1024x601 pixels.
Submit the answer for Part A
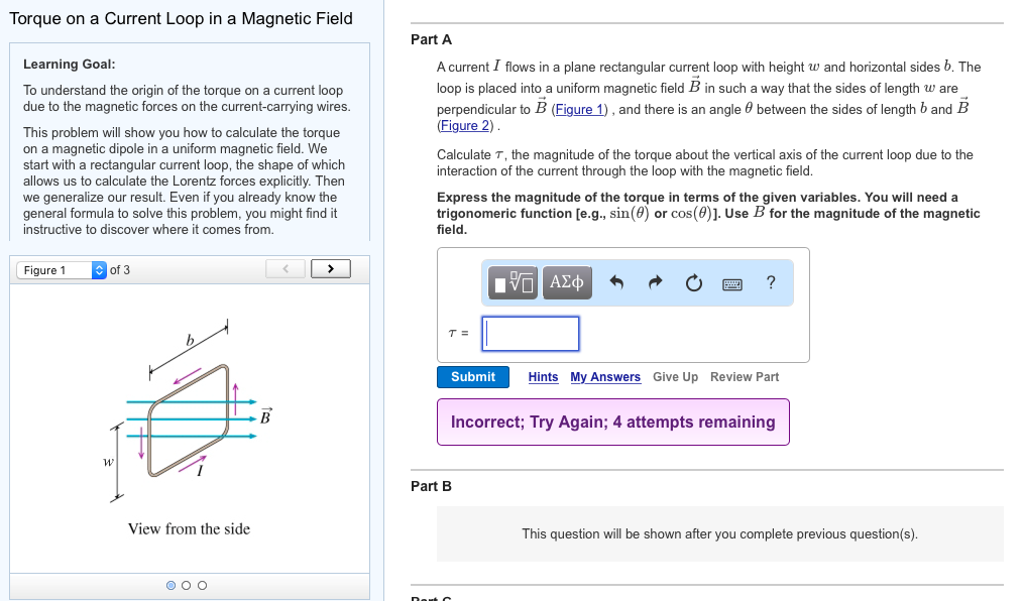pos(473,377)
